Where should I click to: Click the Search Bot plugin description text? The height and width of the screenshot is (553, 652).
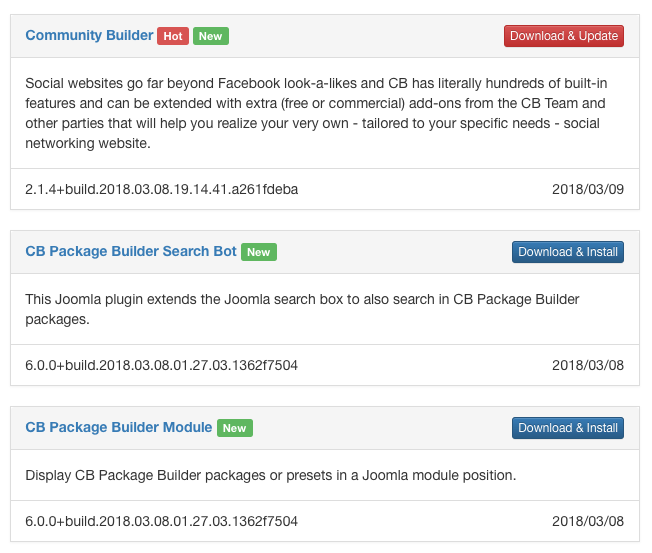302,309
